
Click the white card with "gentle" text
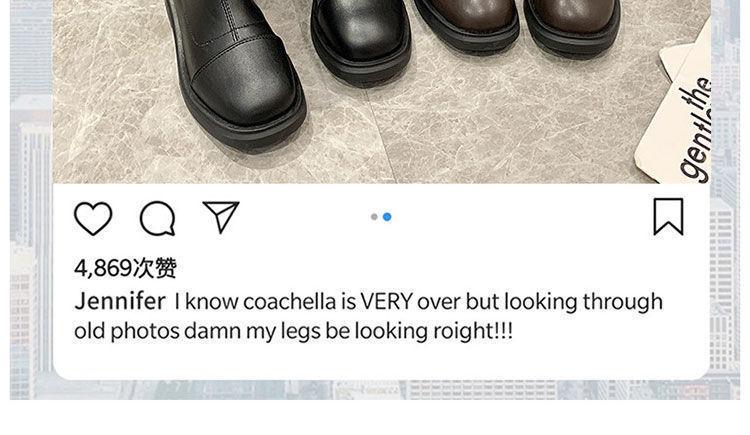click(x=682, y=120)
